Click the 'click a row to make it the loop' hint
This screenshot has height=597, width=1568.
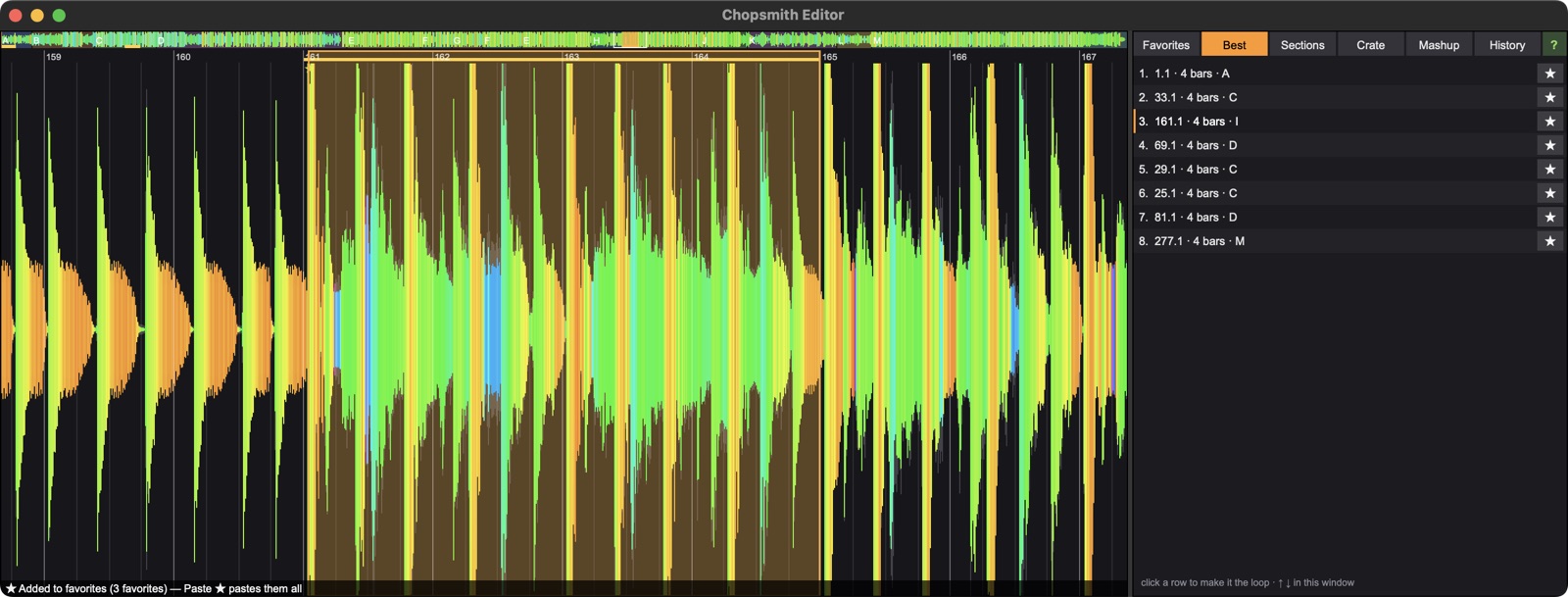click(1247, 582)
